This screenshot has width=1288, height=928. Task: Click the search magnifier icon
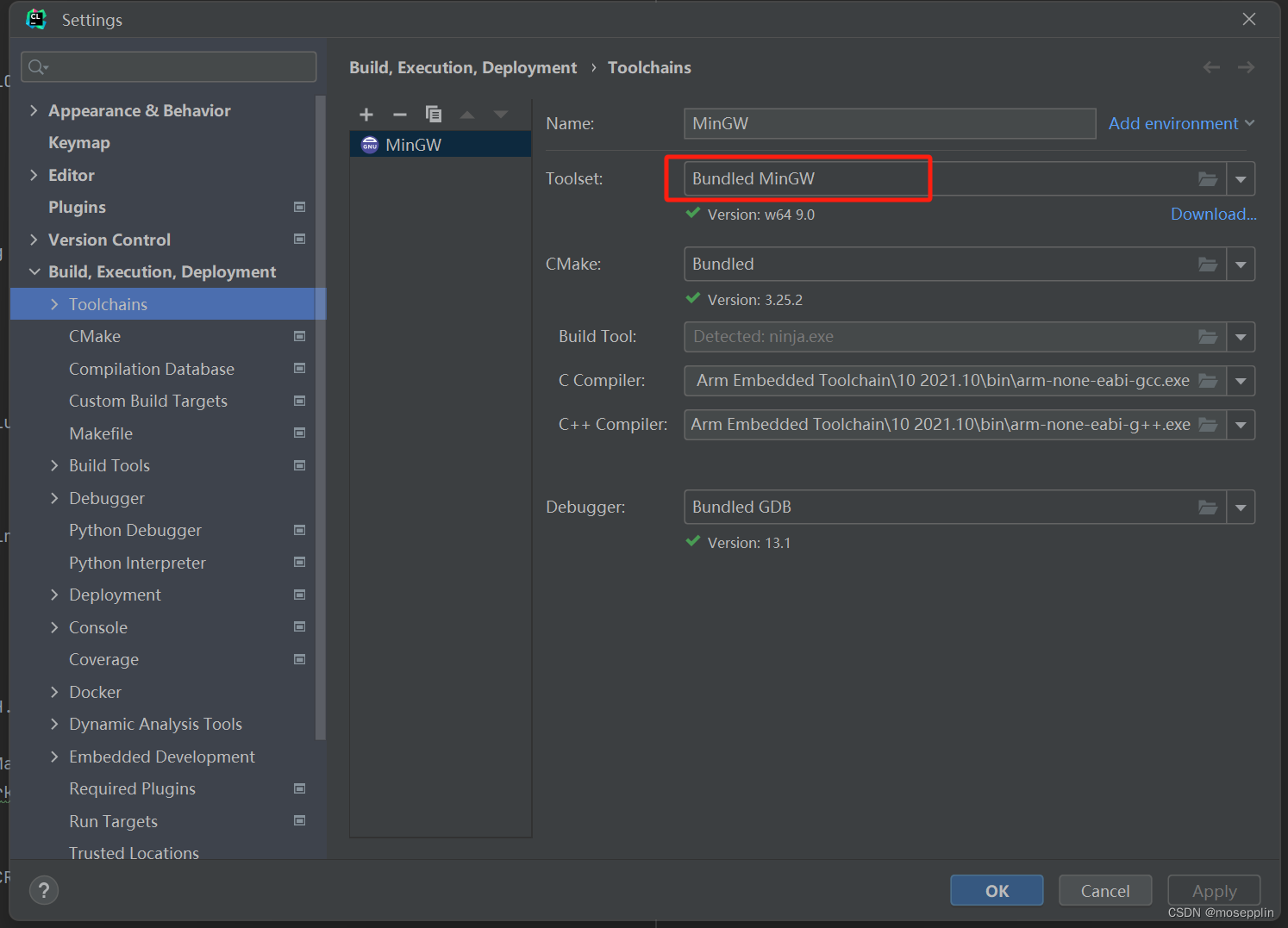click(x=38, y=67)
